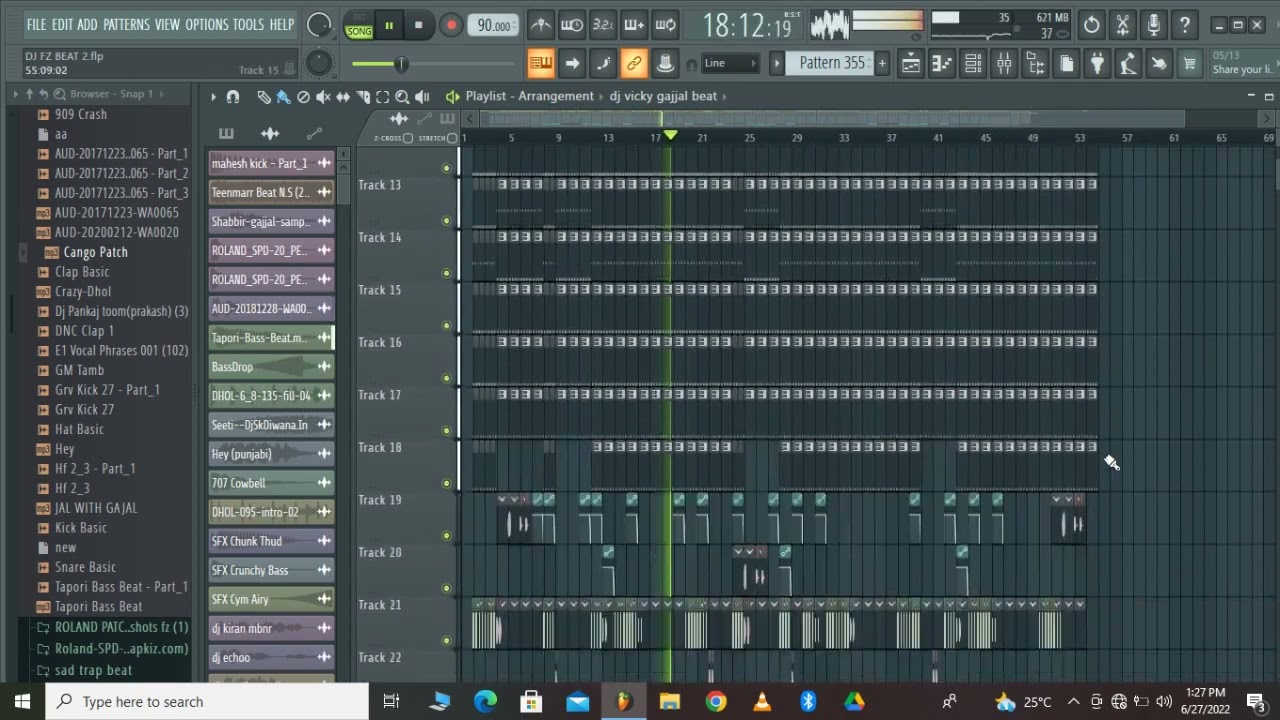Open the 707 Cowbell clip menu
Viewport: 1280px width, 720px height.
[324, 483]
